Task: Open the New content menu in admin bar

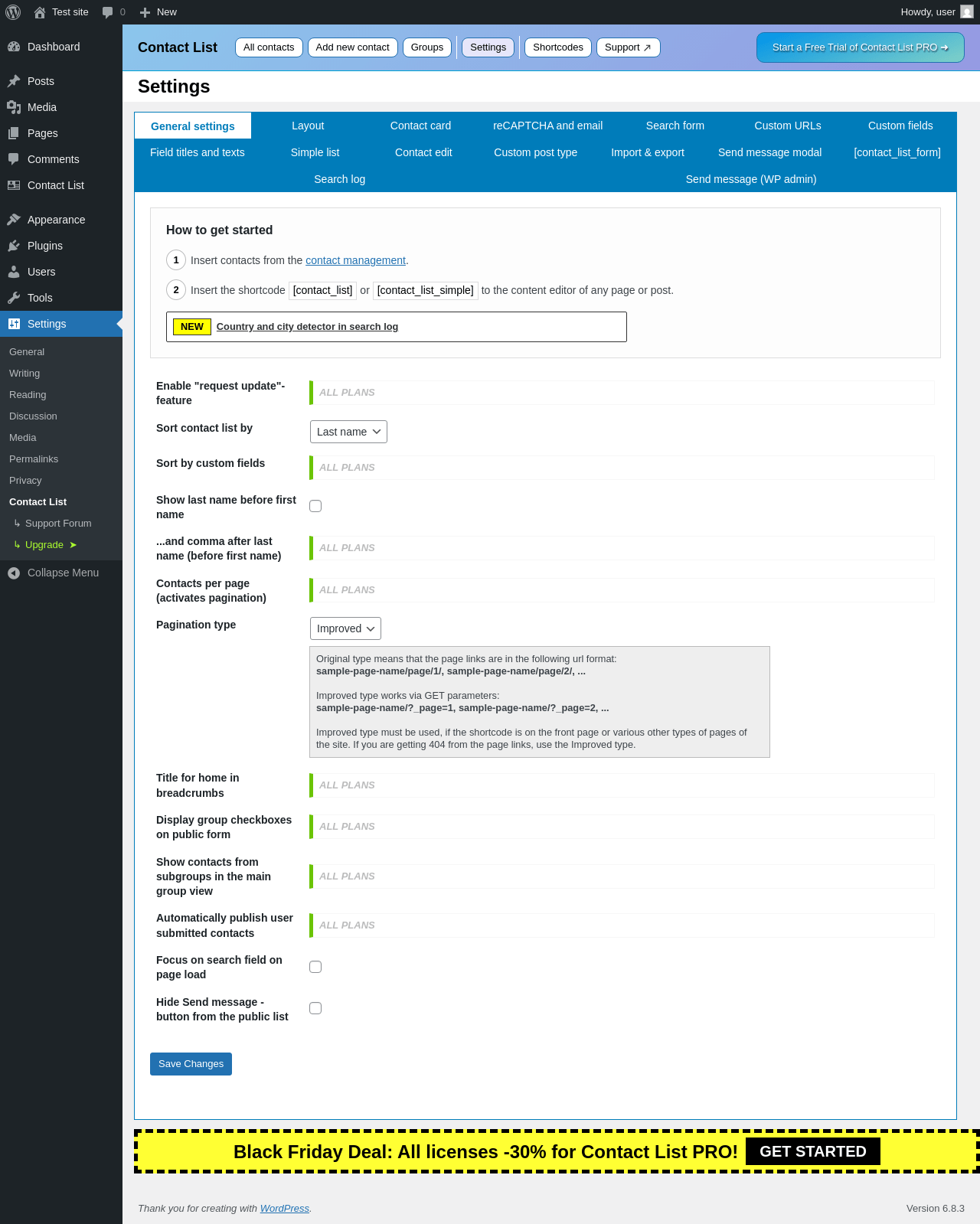Action: click(158, 12)
